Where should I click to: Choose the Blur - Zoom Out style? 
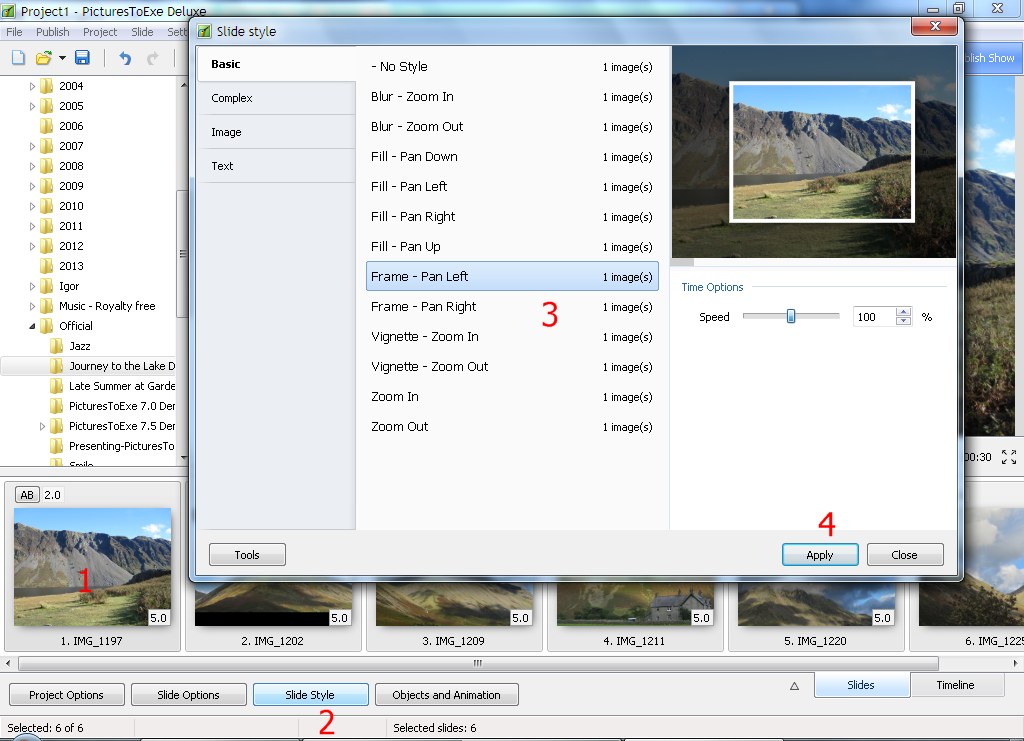[x=512, y=127]
